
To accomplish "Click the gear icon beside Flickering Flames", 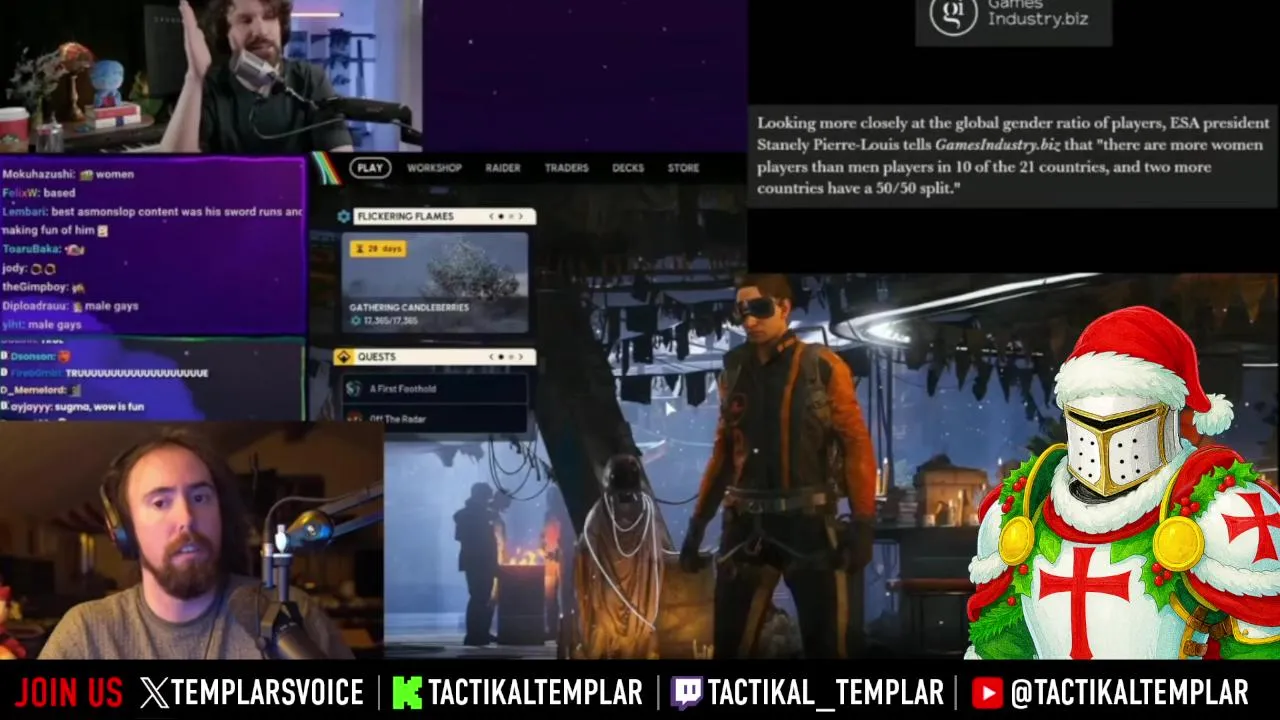I will [x=343, y=216].
